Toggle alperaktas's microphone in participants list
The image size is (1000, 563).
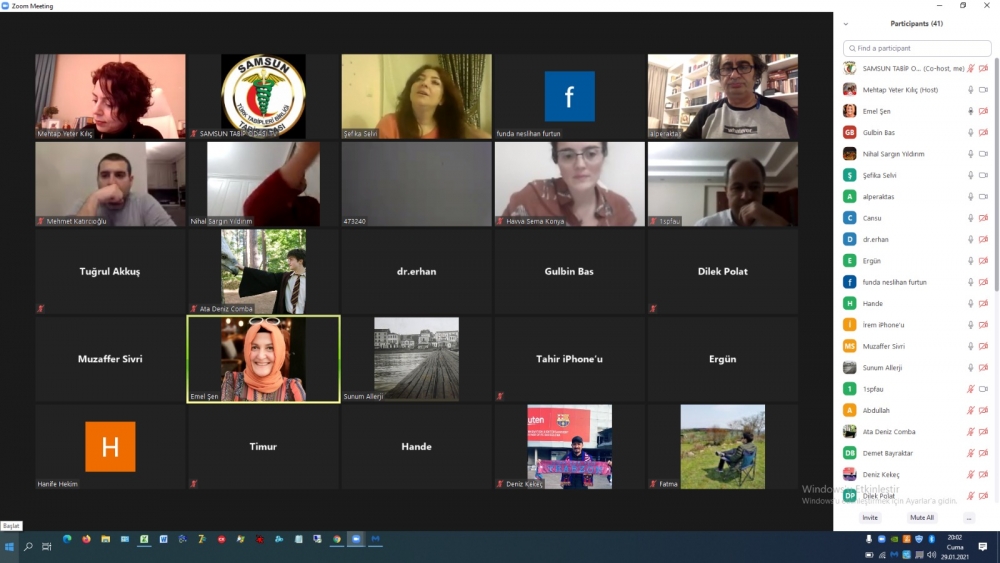[970, 197]
